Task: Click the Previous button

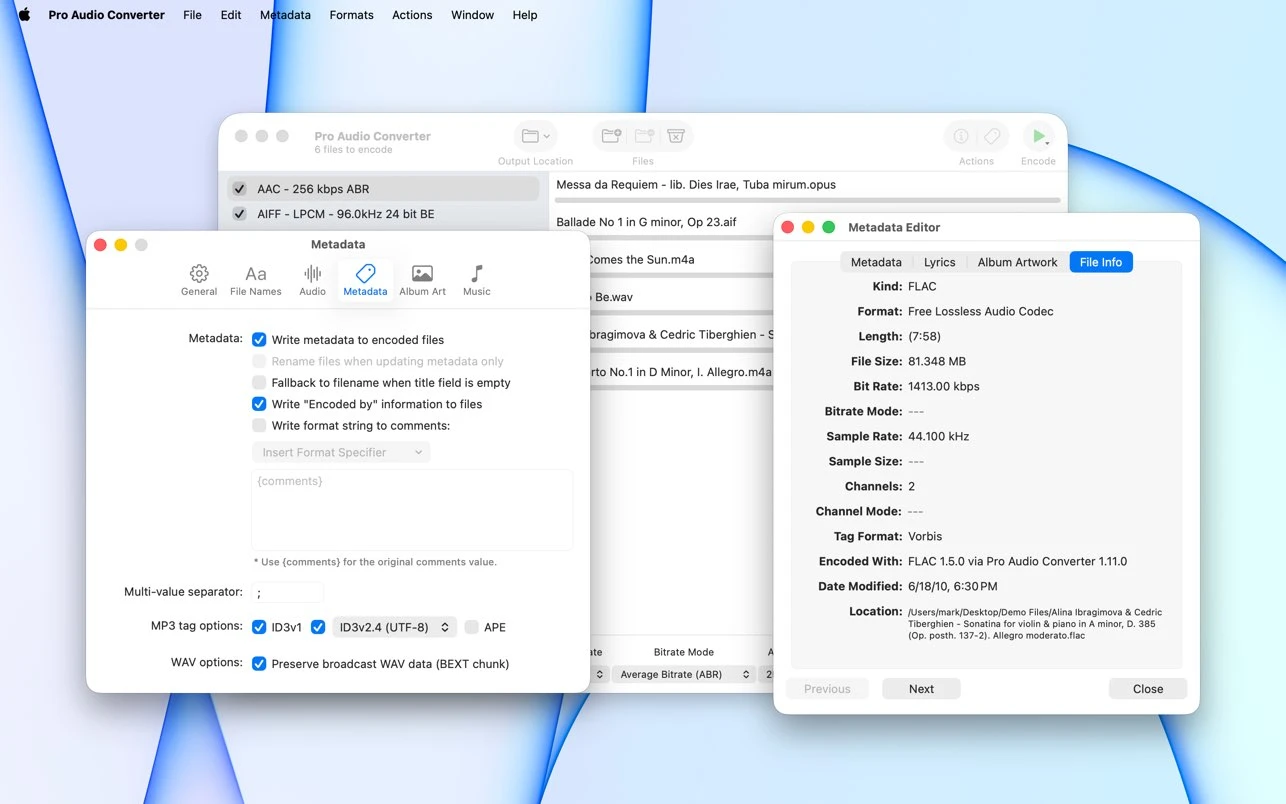Action: [827, 689]
